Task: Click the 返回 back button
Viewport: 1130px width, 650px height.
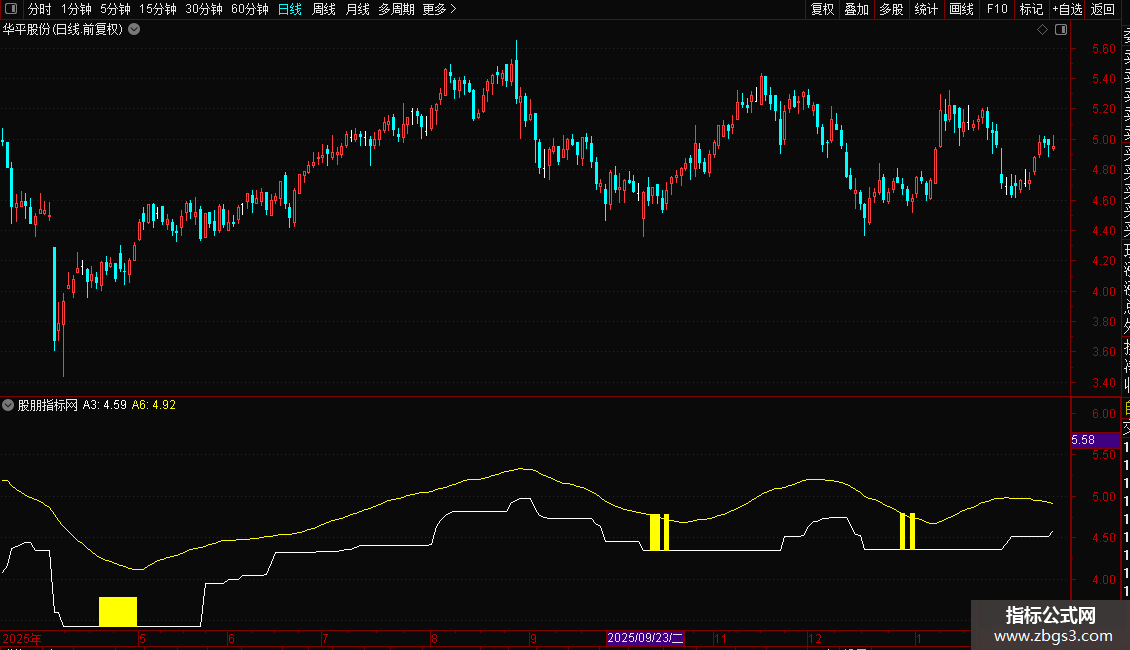Action: [1103, 9]
